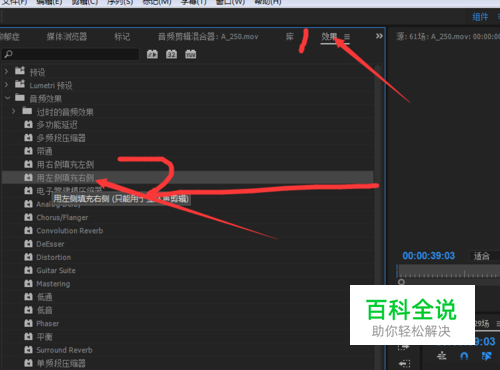Click the nest sequences toggle icon beside Snap

point(442,356)
